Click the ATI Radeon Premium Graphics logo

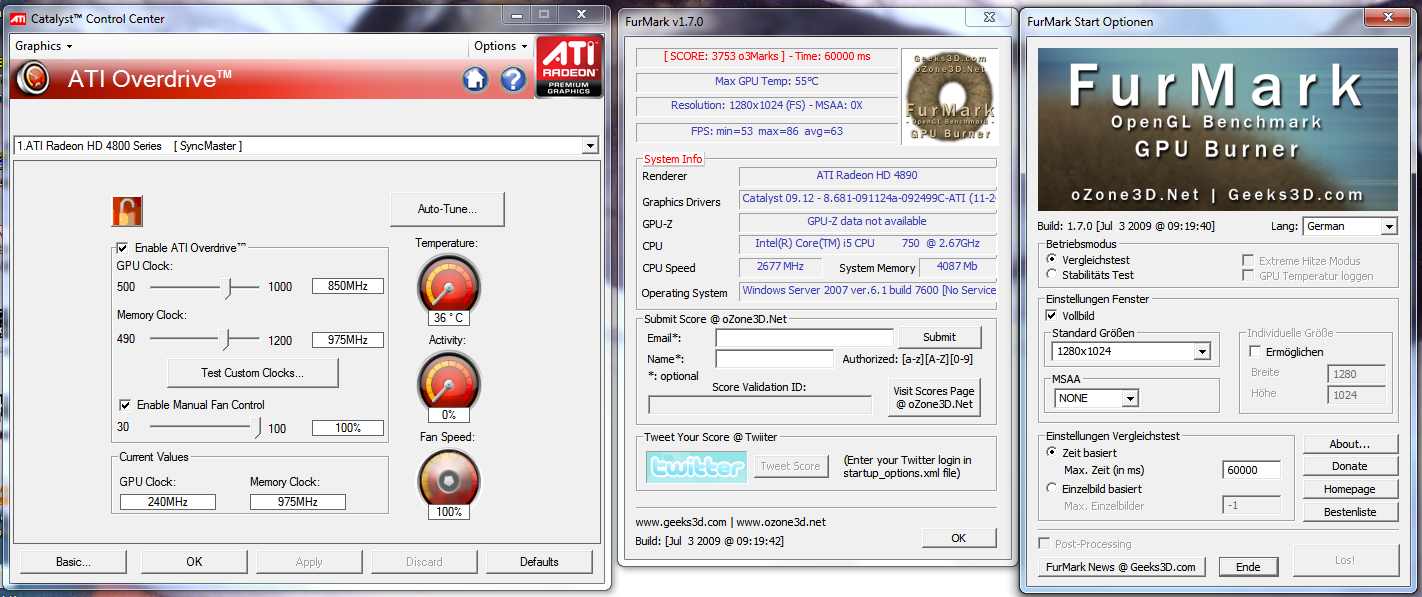point(570,67)
